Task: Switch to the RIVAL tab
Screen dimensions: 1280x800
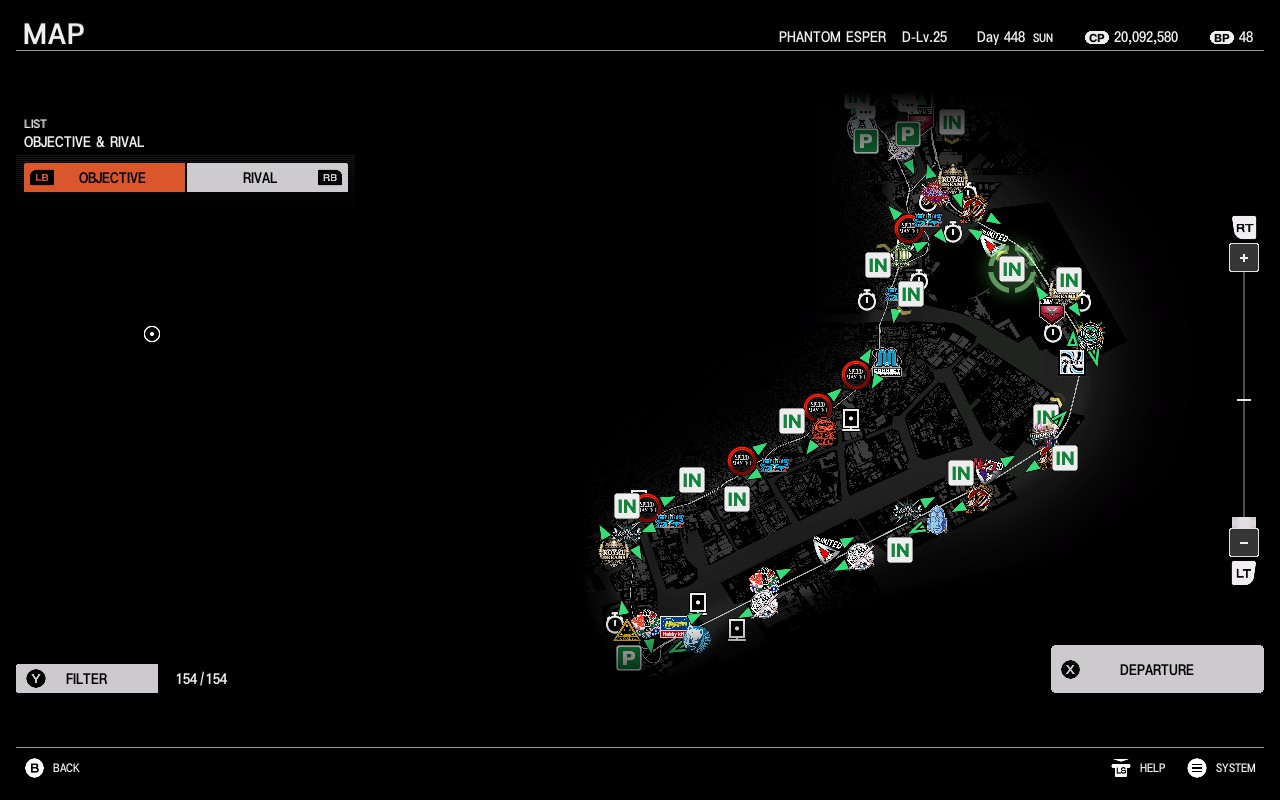Action: [267, 178]
